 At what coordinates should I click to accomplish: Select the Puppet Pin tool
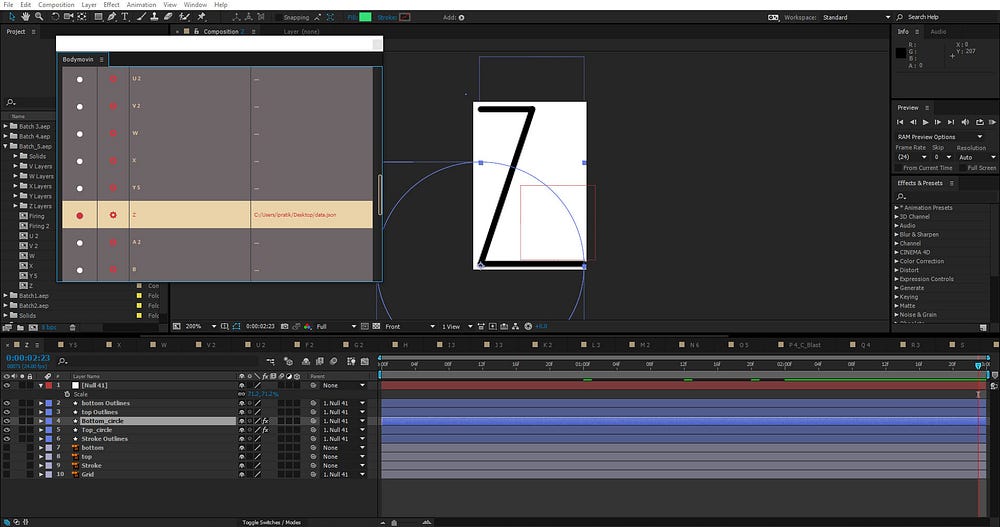202,17
